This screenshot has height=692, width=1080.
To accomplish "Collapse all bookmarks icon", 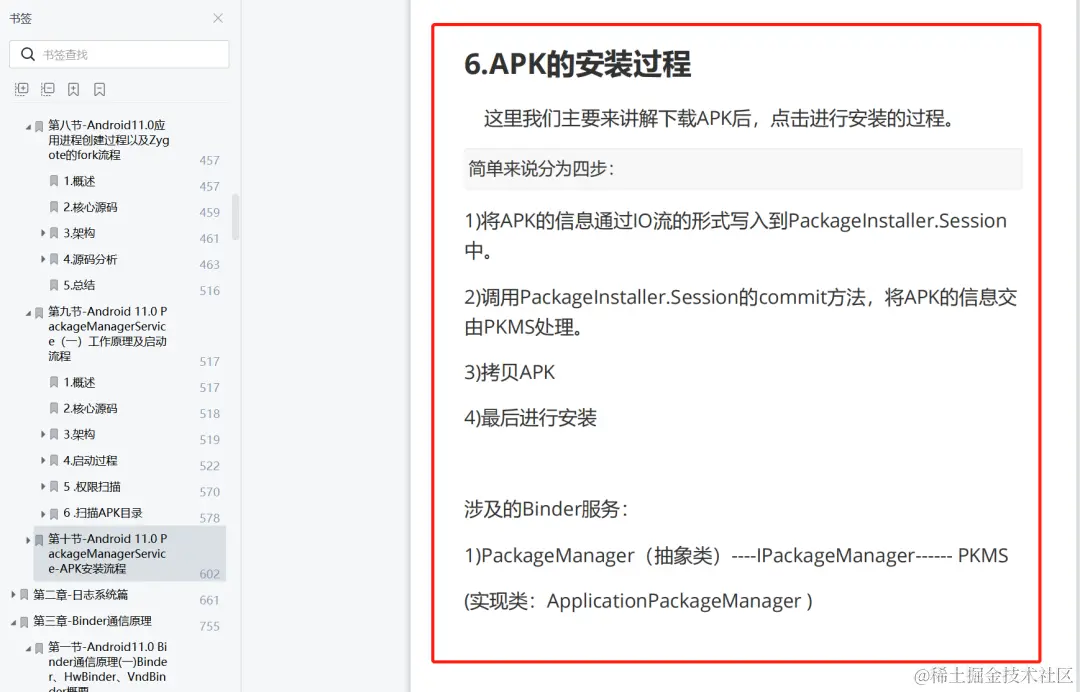I will (48, 89).
